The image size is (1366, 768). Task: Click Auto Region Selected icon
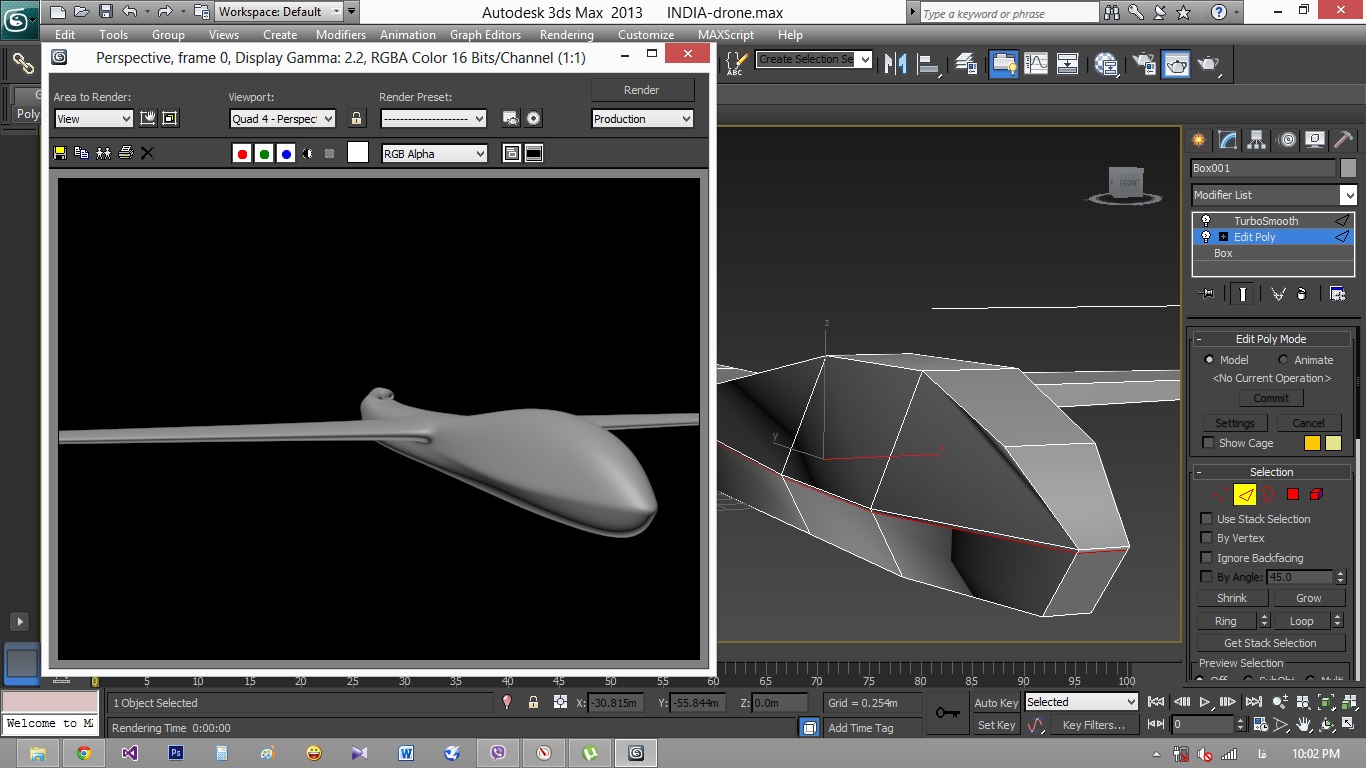(170, 118)
